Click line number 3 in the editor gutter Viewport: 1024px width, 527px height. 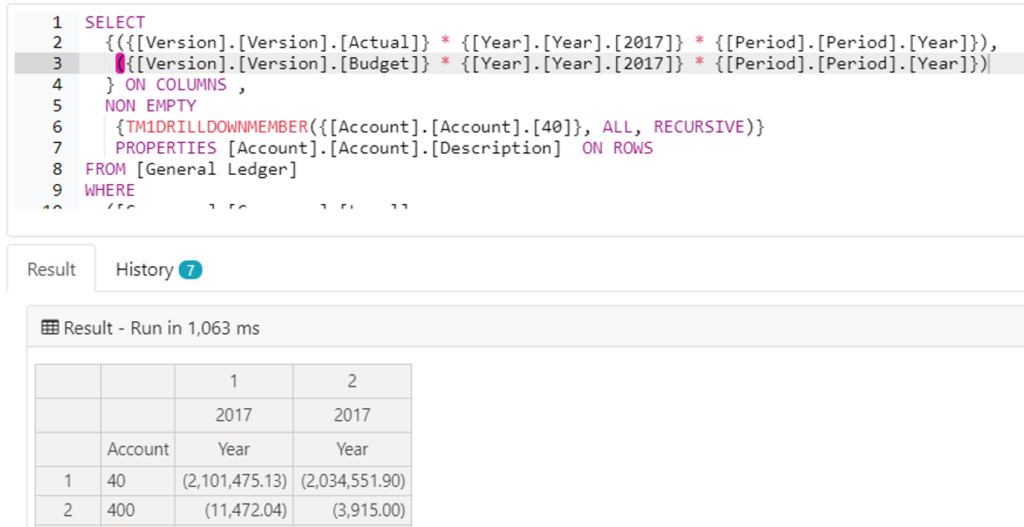(57, 64)
